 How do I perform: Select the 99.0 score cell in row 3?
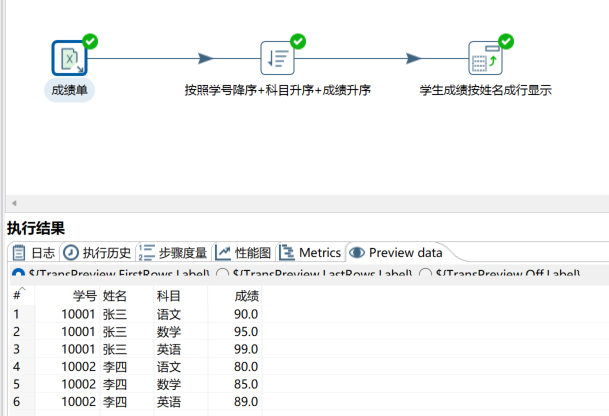(x=246, y=349)
